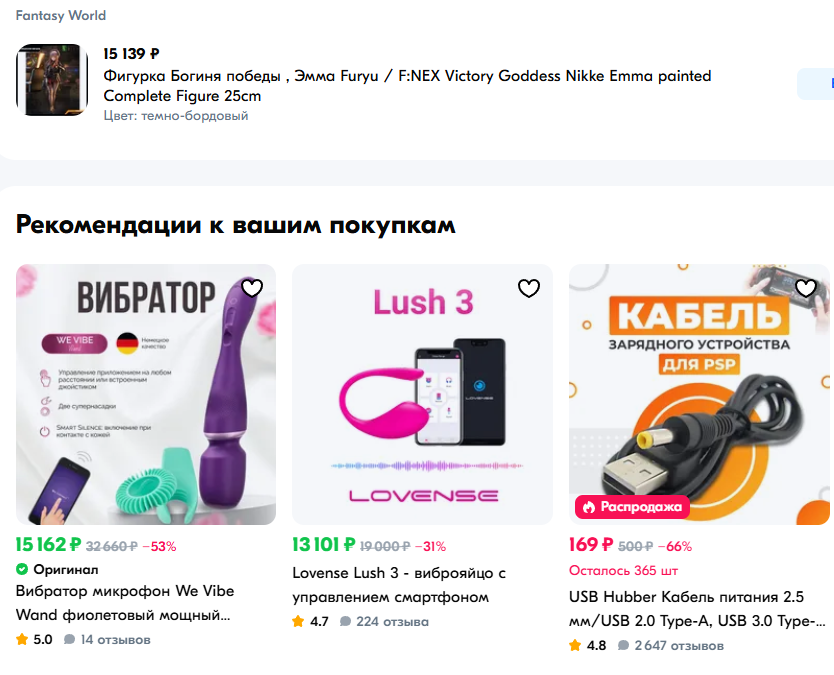Open Fantasy World seller link

[x=61, y=15]
